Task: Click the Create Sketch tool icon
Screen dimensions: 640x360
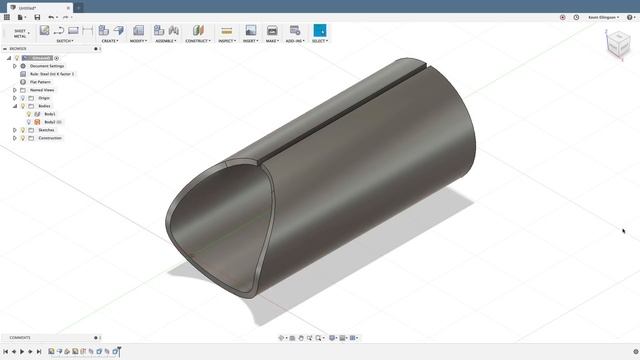Action: (x=44, y=30)
